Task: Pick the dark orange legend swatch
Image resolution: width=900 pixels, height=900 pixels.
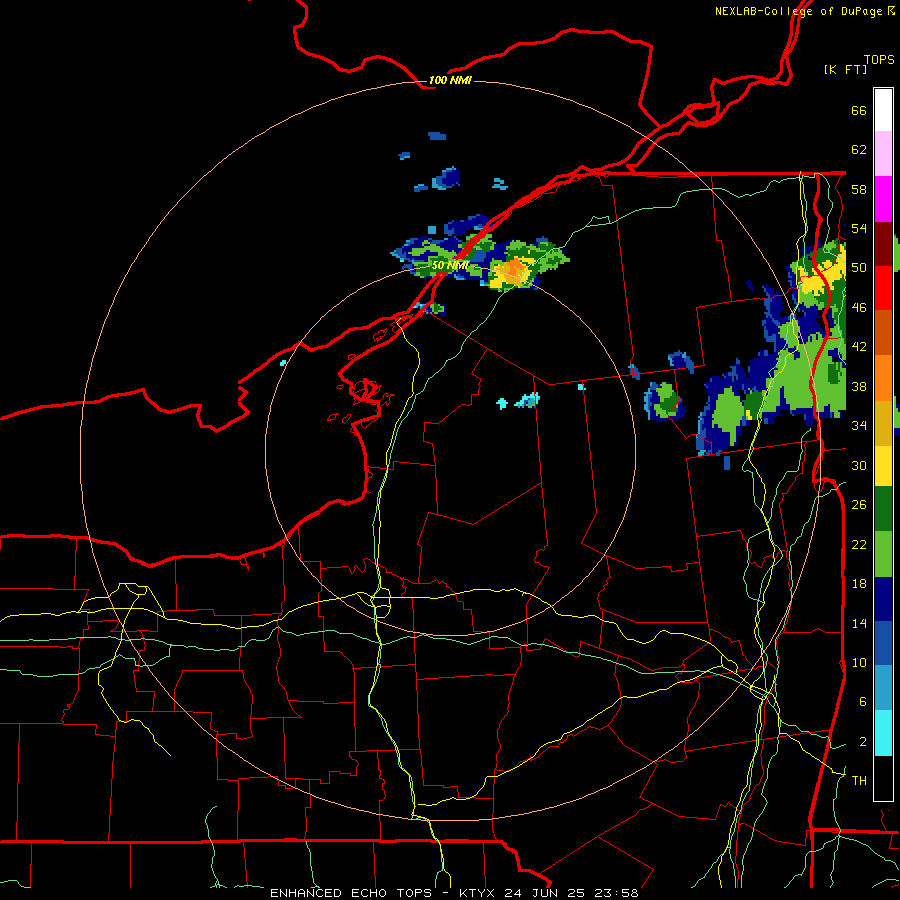Action: point(883,333)
